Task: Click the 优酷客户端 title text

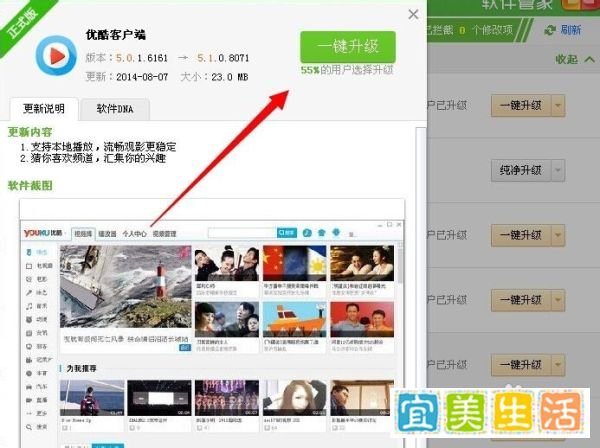Action: [x=116, y=35]
